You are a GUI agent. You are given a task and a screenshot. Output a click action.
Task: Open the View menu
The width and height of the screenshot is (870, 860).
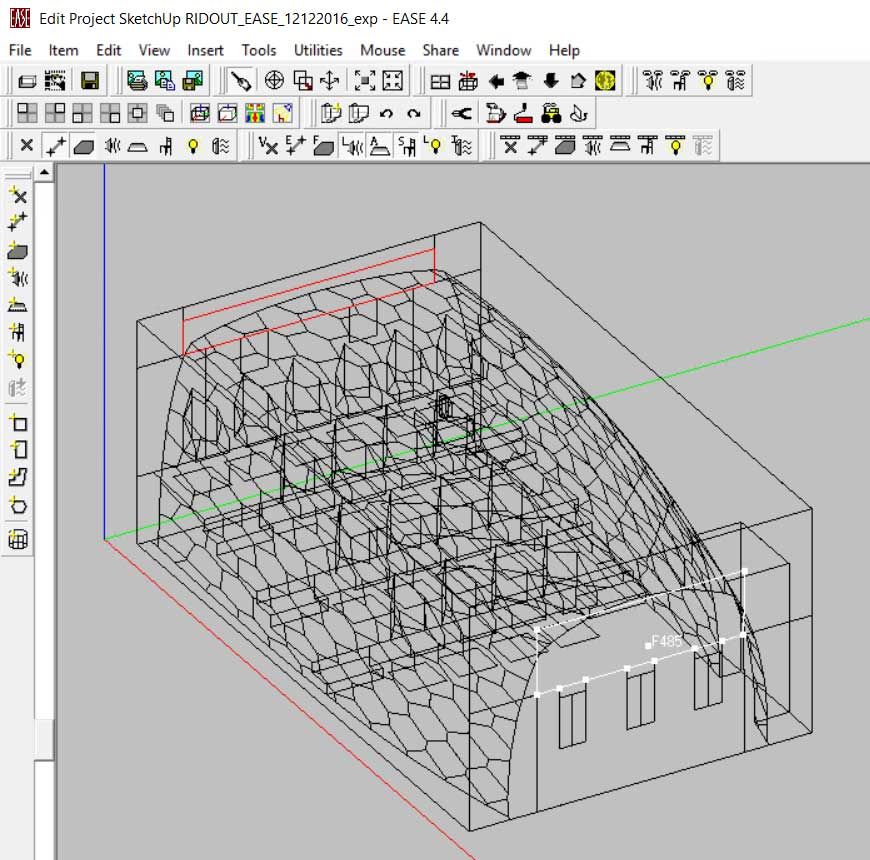point(154,50)
